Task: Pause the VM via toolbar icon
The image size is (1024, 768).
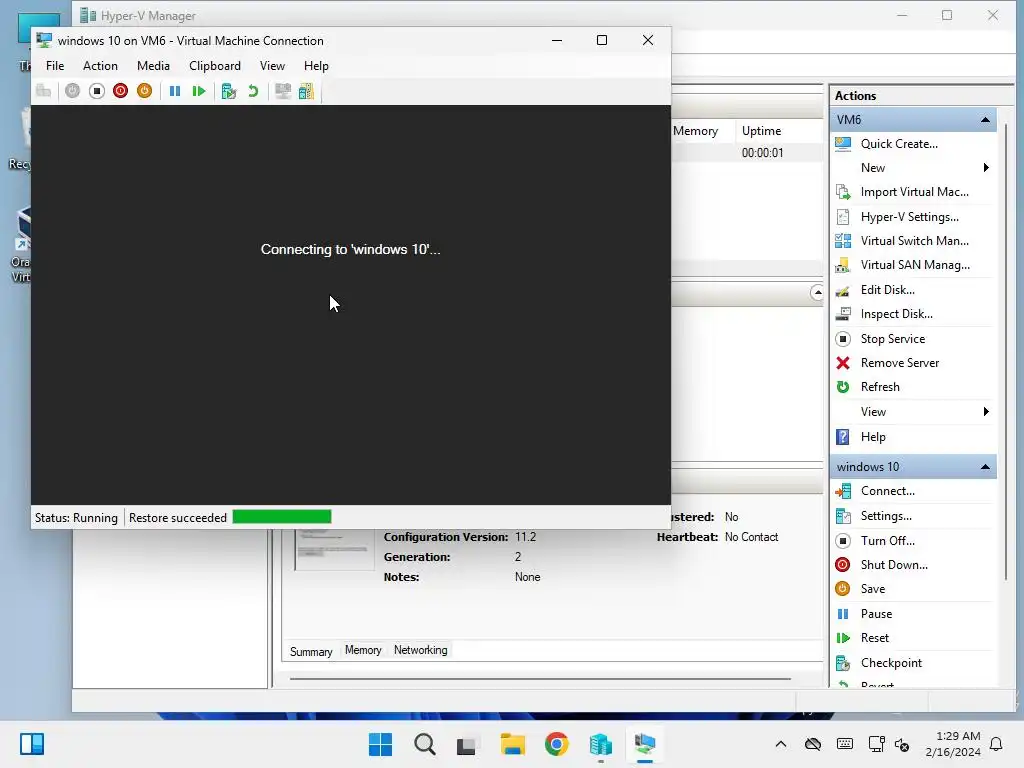Action: tap(175, 91)
